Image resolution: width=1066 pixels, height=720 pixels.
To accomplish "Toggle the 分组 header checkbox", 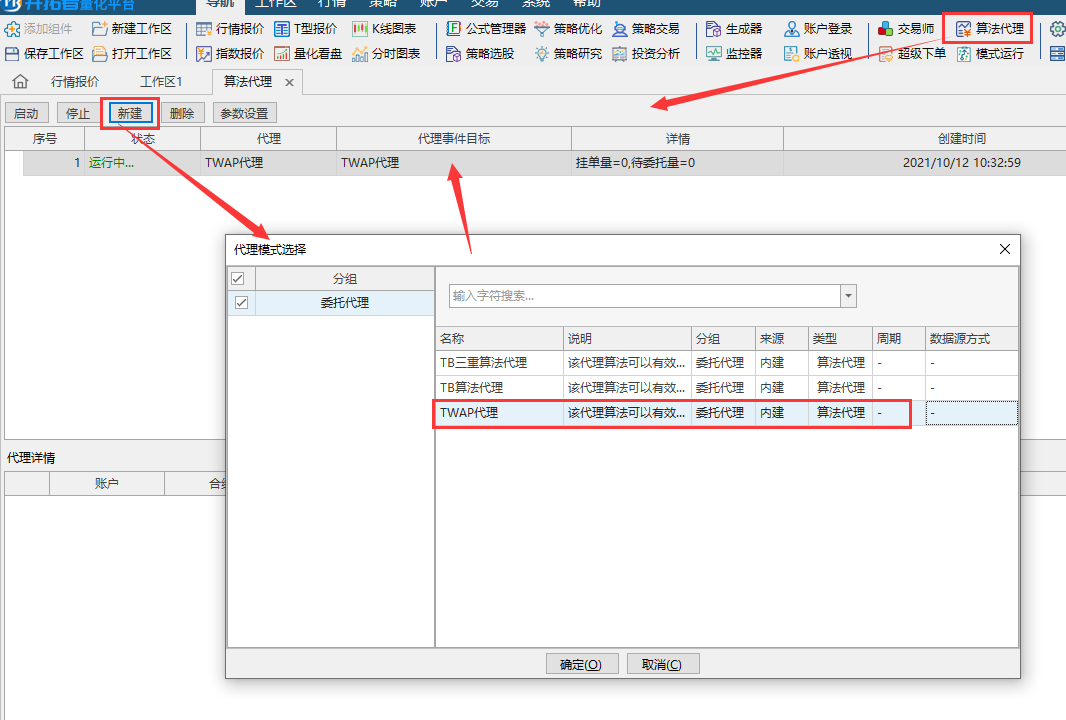I will pos(238,278).
